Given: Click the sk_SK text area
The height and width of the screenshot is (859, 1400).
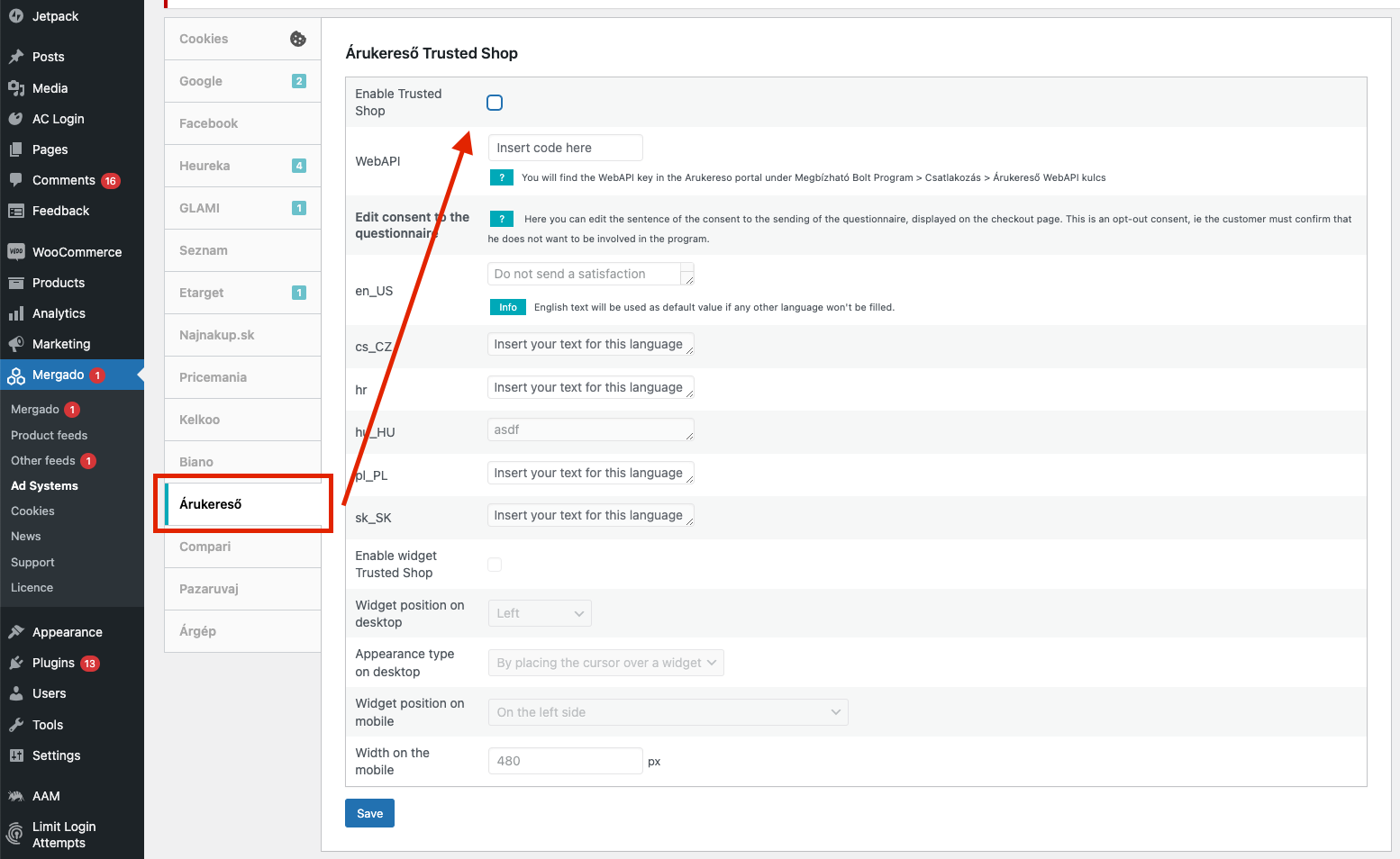Looking at the screenshot, I should [591, 515].
